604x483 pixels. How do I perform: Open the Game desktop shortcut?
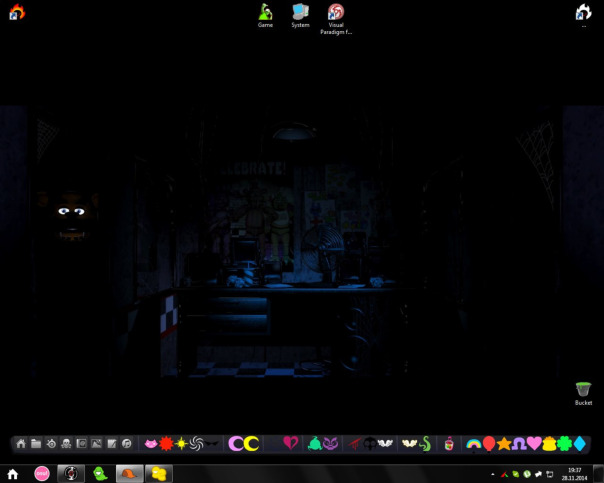(265, 13)
